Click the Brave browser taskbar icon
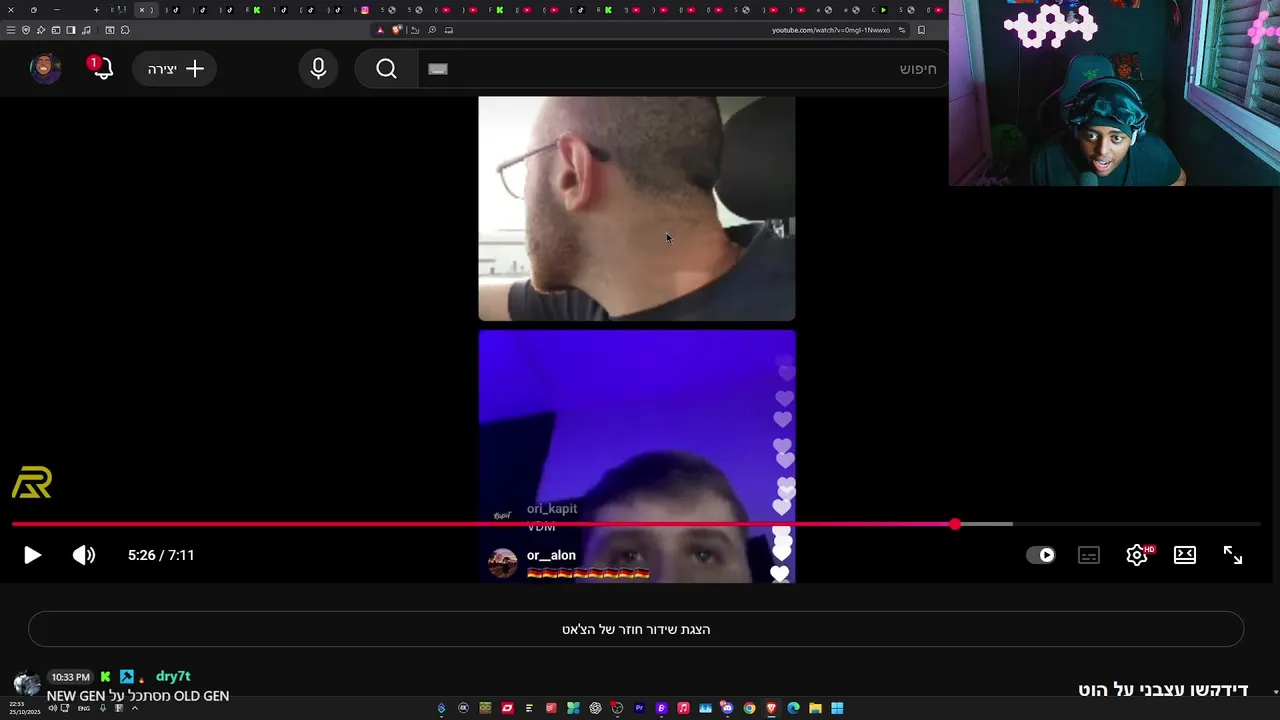 (x=771, y=708)
